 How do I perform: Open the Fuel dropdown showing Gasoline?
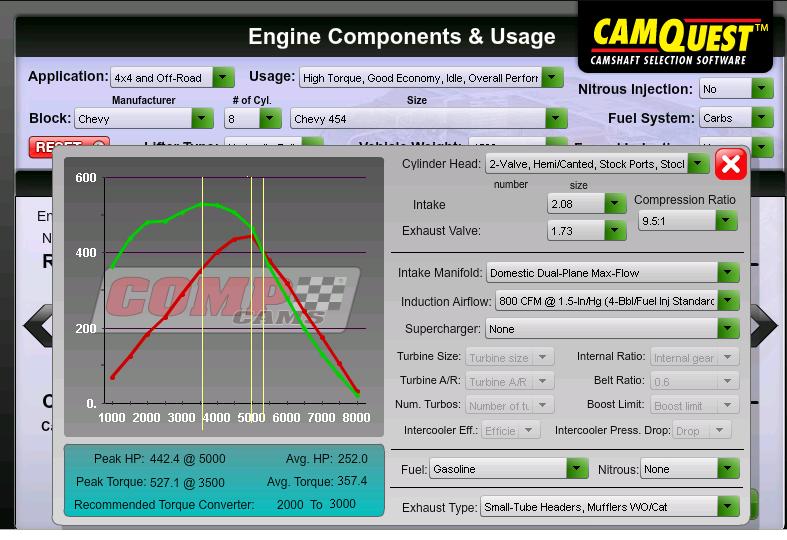[508, 469]
